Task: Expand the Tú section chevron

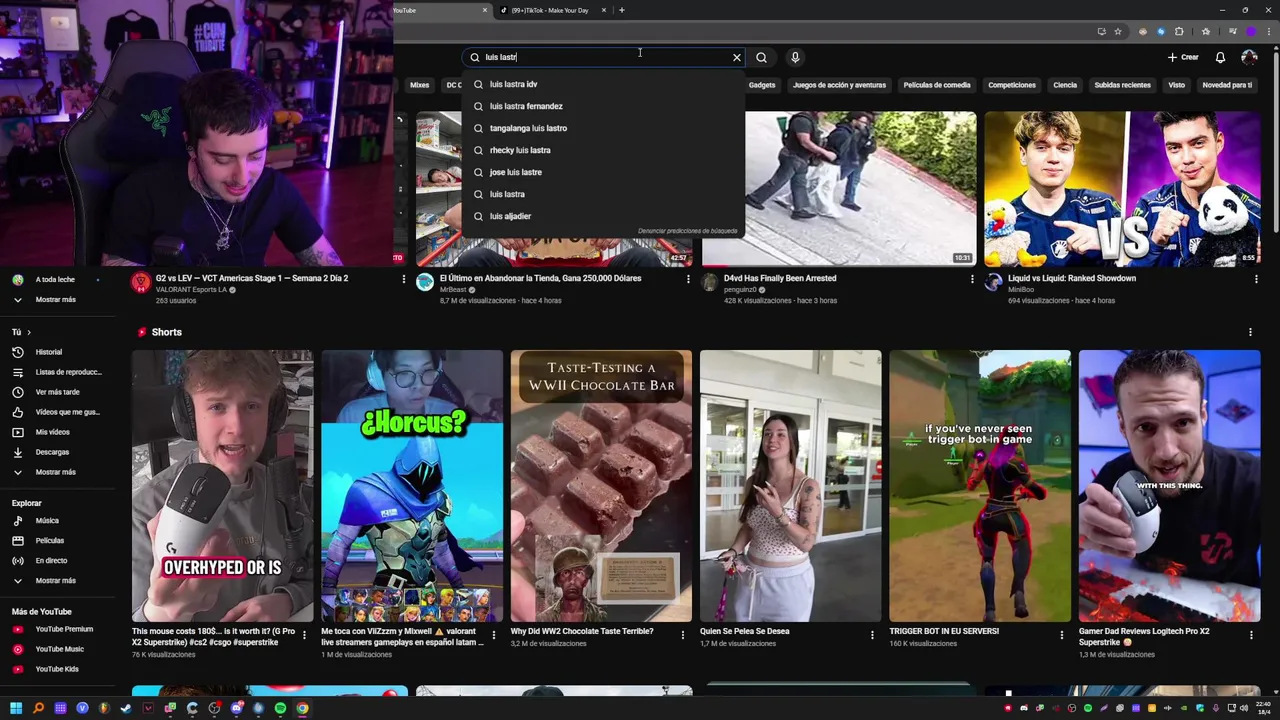Action: pos(29,332)
